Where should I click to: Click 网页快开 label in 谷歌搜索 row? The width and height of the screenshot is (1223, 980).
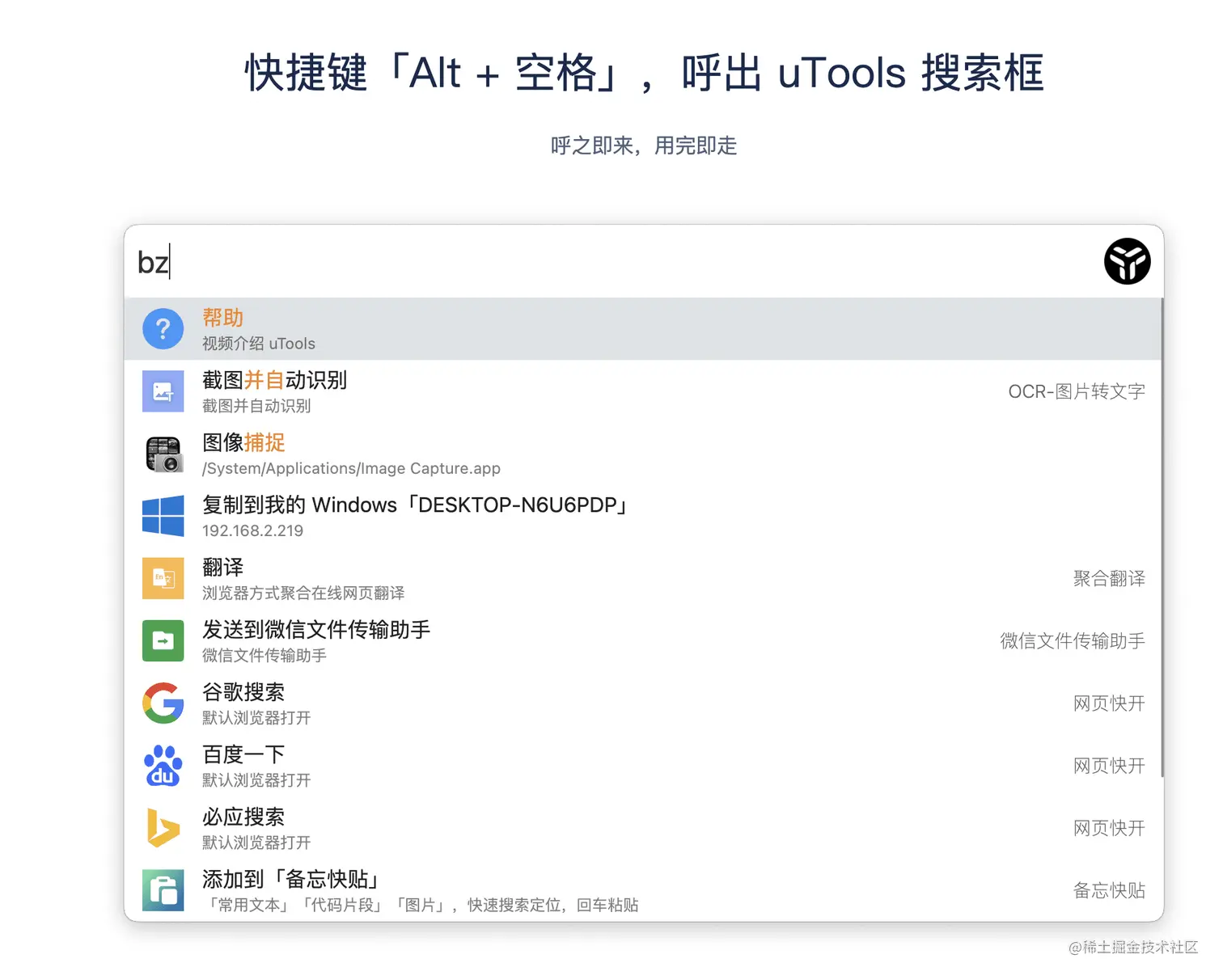(1109, 703)
